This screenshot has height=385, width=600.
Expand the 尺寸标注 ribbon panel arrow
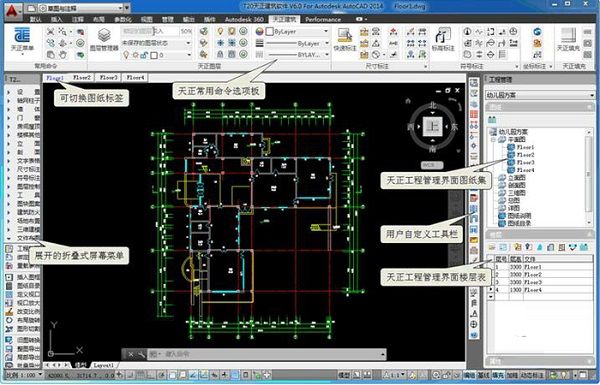[x=426, y=67]
